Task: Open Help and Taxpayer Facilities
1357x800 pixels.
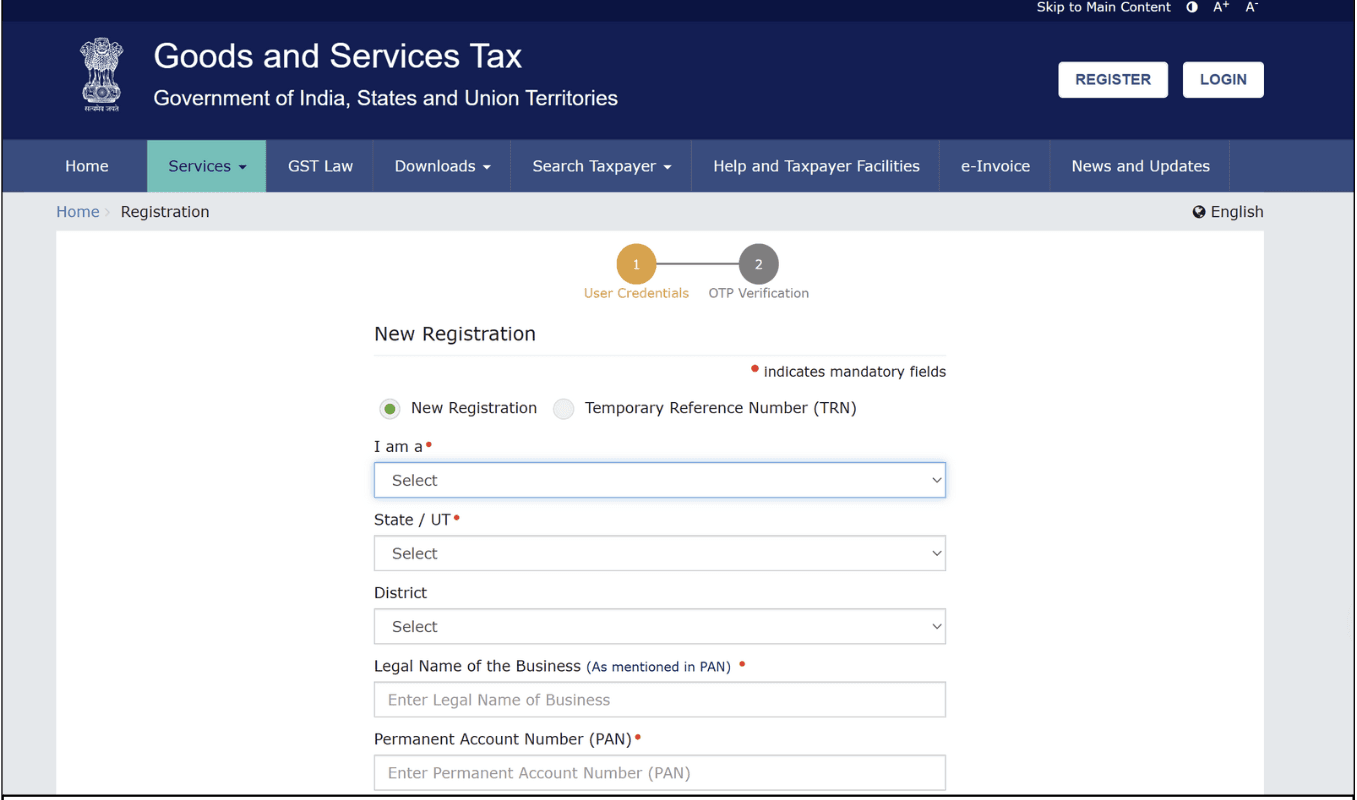Action: [816, 166]
